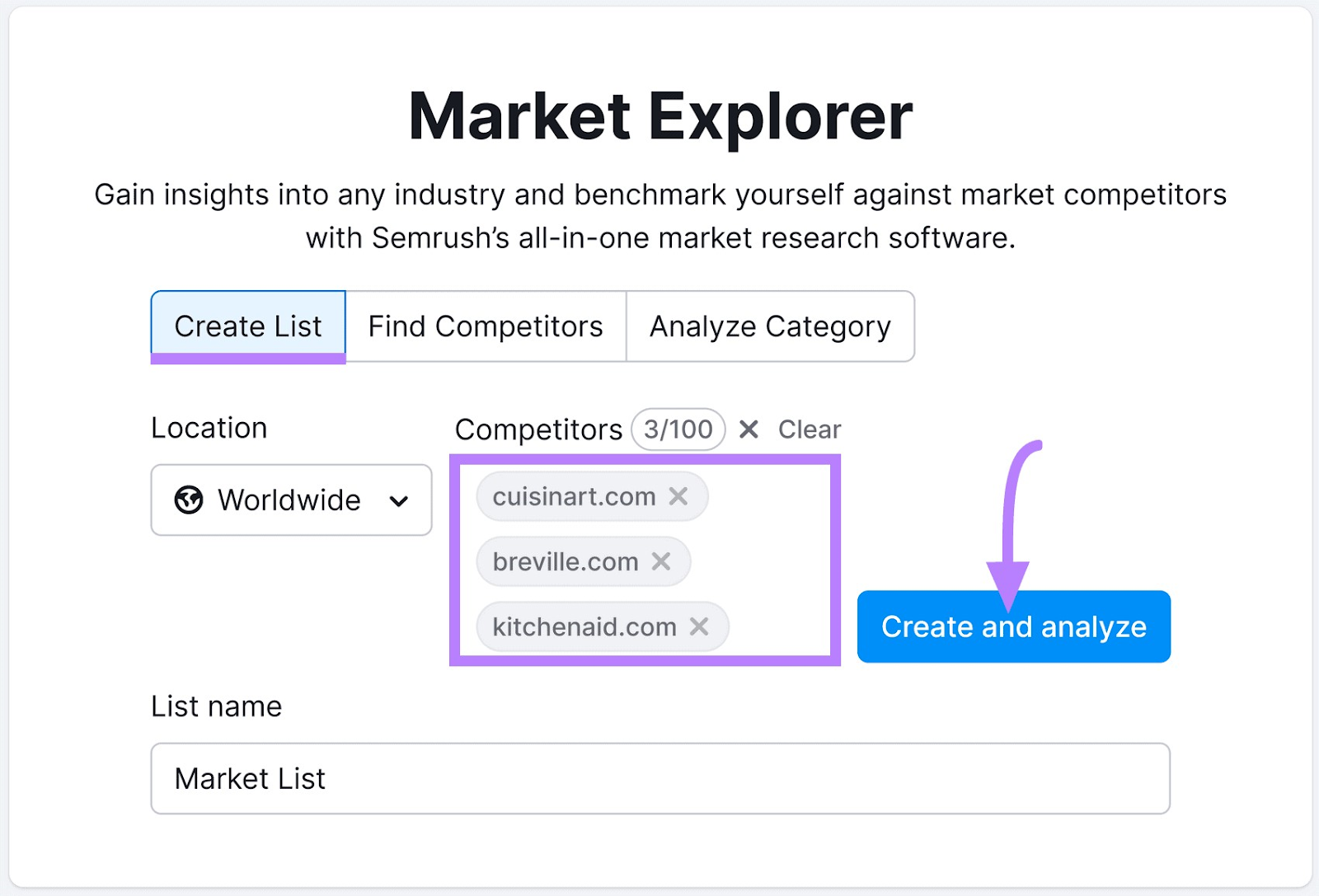This screenshot has width=1319, height=896.
Task: Select the breville.com competitor chip
Action: tap(565, 561)
